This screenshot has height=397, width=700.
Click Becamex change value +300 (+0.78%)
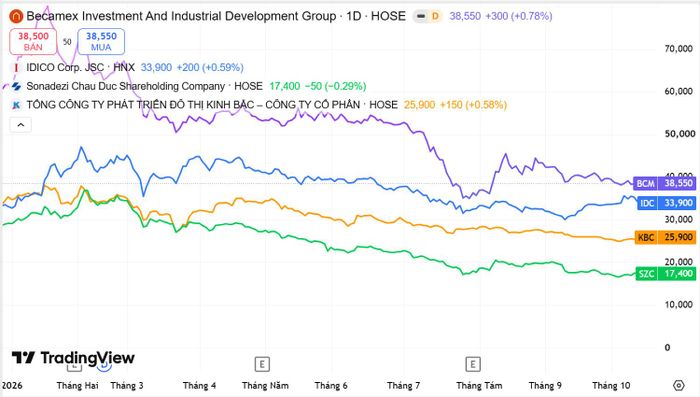tap(519, 17)
